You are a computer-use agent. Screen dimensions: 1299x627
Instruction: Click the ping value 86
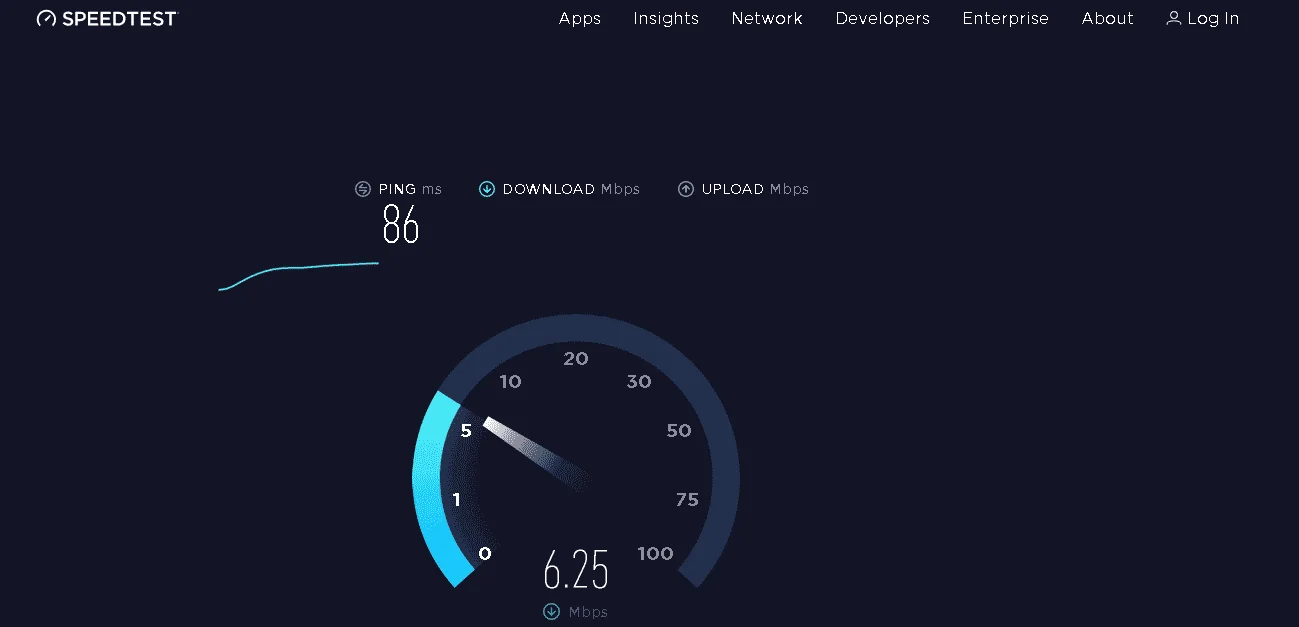[x=401, y=224]
